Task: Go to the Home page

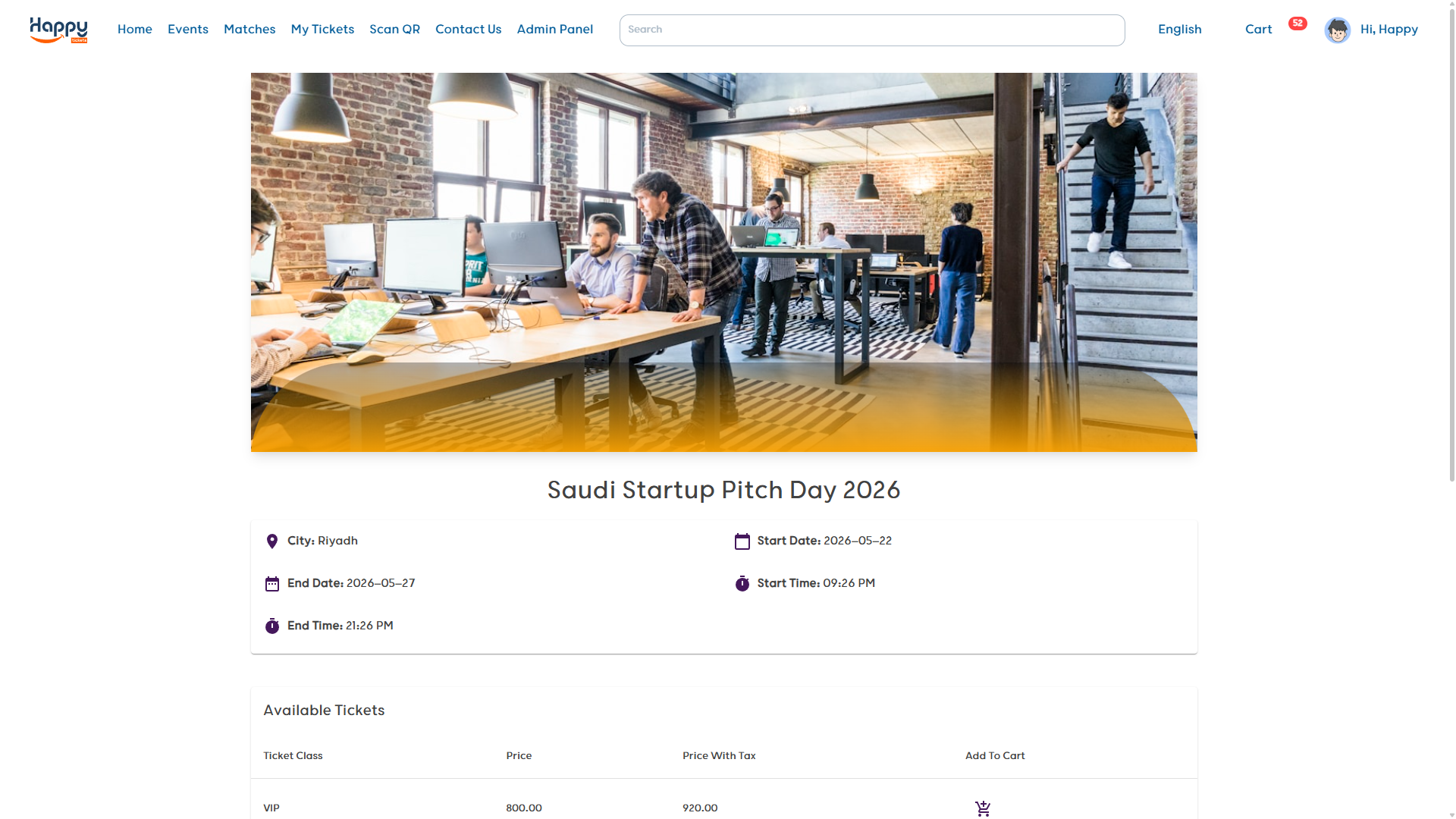Action: point(135,30)
